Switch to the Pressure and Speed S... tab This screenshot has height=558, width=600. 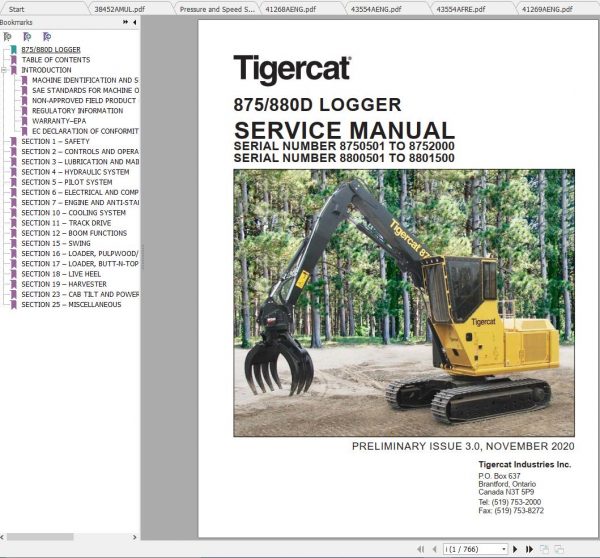(217, 9)
